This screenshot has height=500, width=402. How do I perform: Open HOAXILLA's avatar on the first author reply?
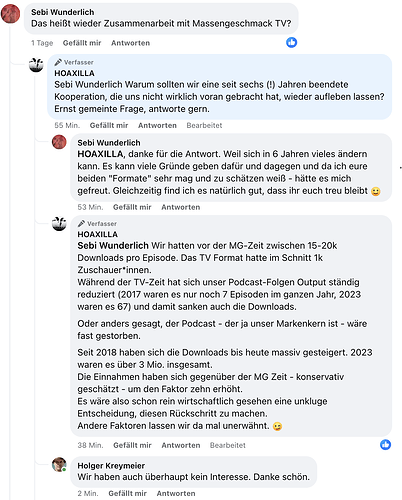click(36, 65)
